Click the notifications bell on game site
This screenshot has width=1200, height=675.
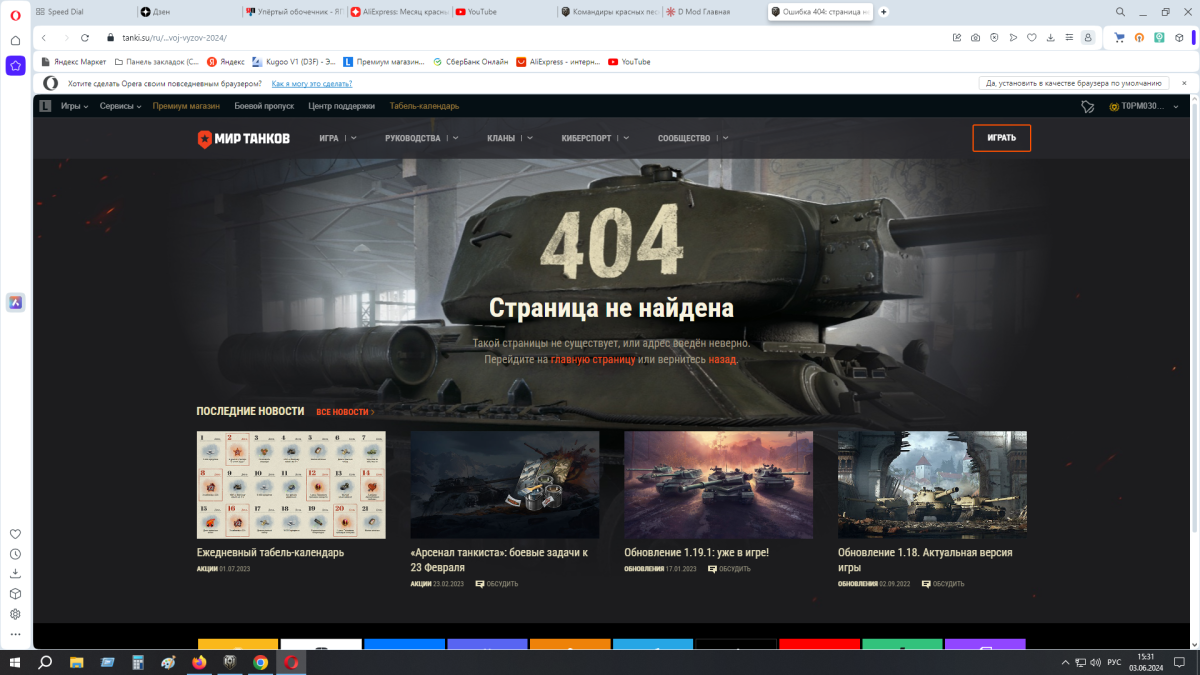tap(1088, 106)
